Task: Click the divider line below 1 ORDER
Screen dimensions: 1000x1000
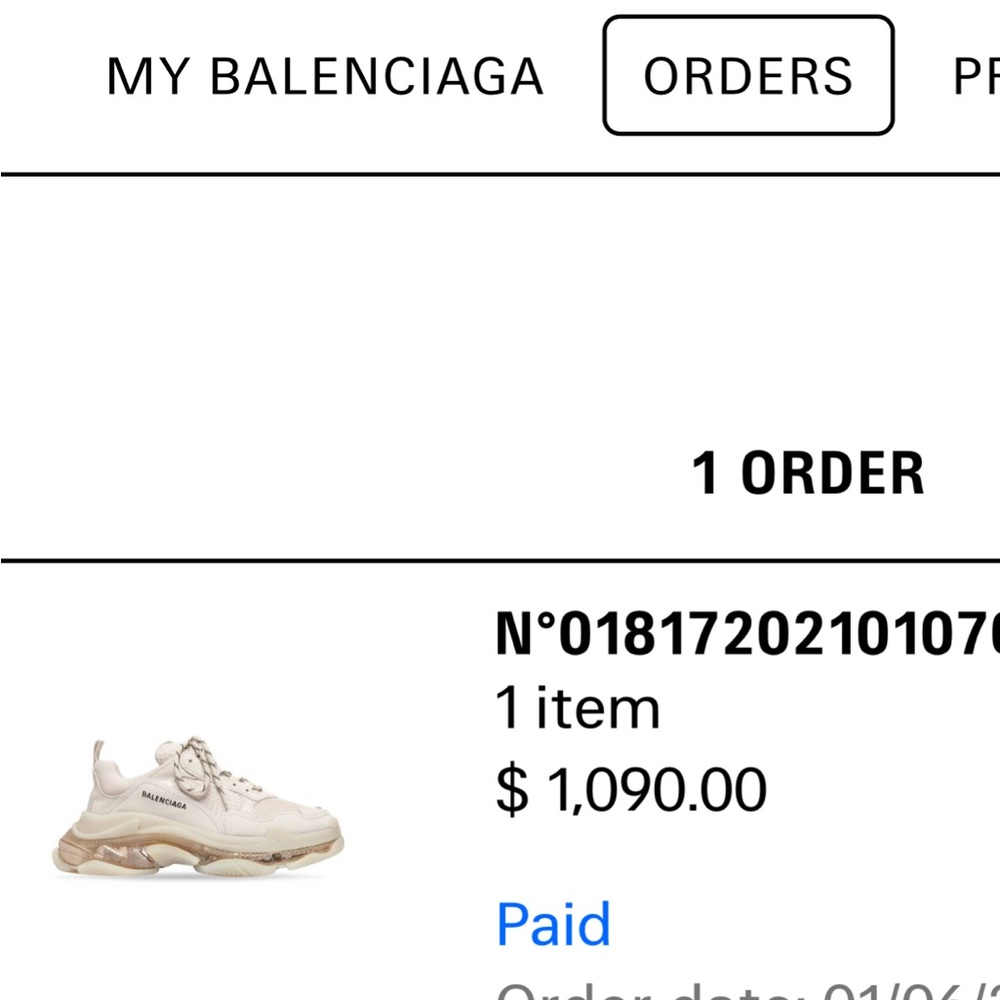Action: tap(500, 561)
